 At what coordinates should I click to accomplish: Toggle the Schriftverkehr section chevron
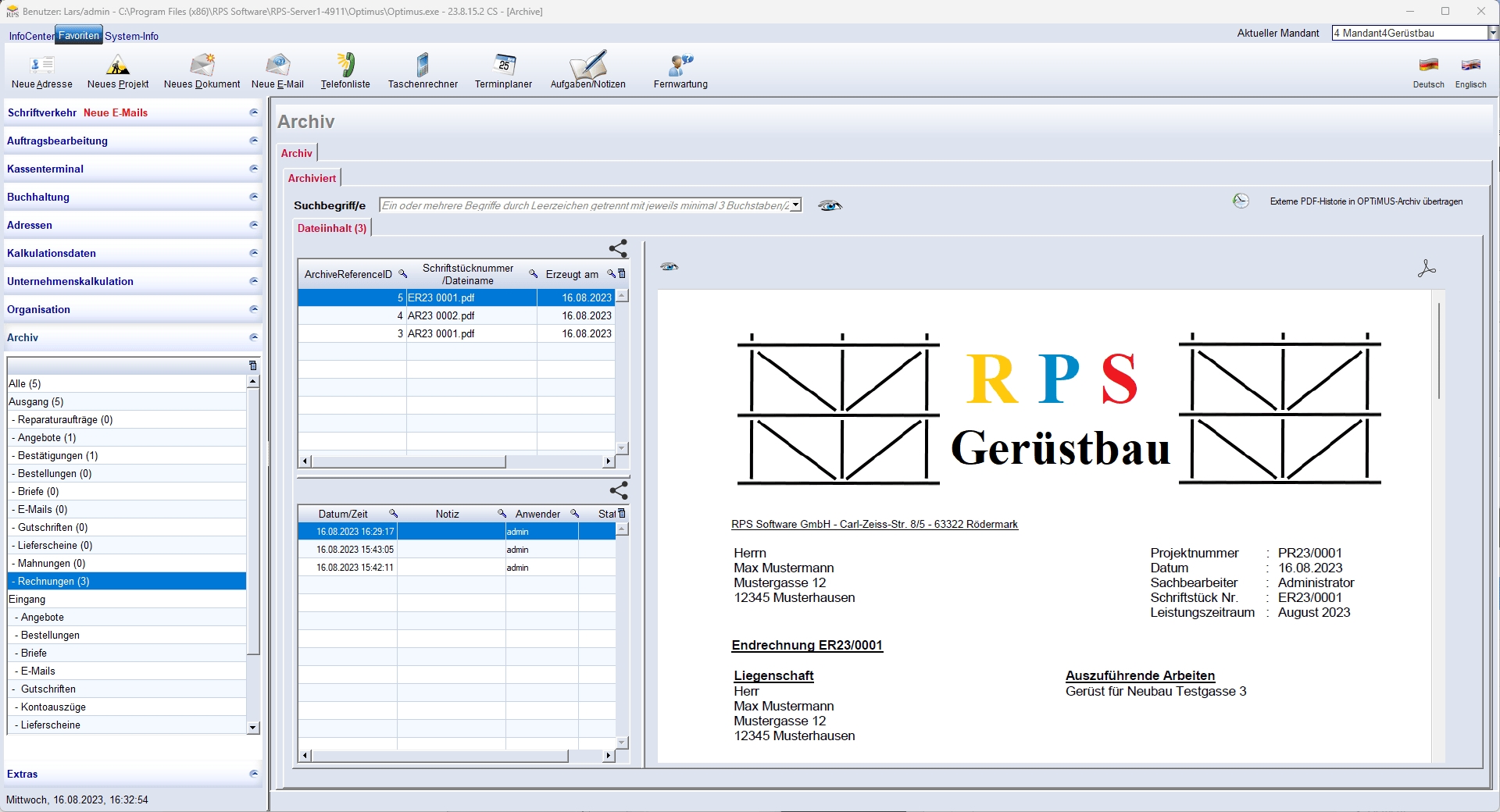pyautogui.click(x=253, y=112)
